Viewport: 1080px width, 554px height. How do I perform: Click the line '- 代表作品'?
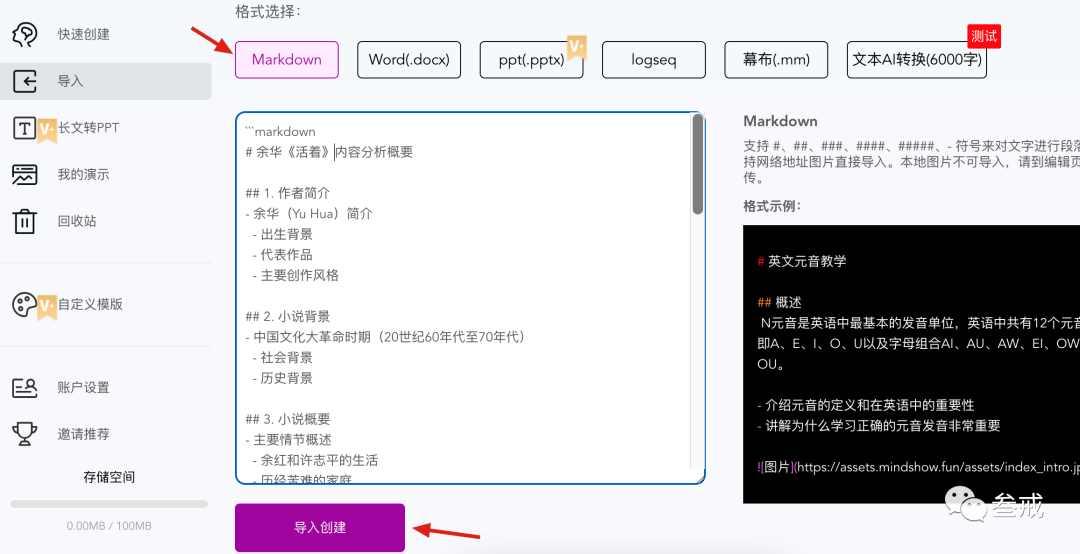pyautogui.click(x=282, y=255)
